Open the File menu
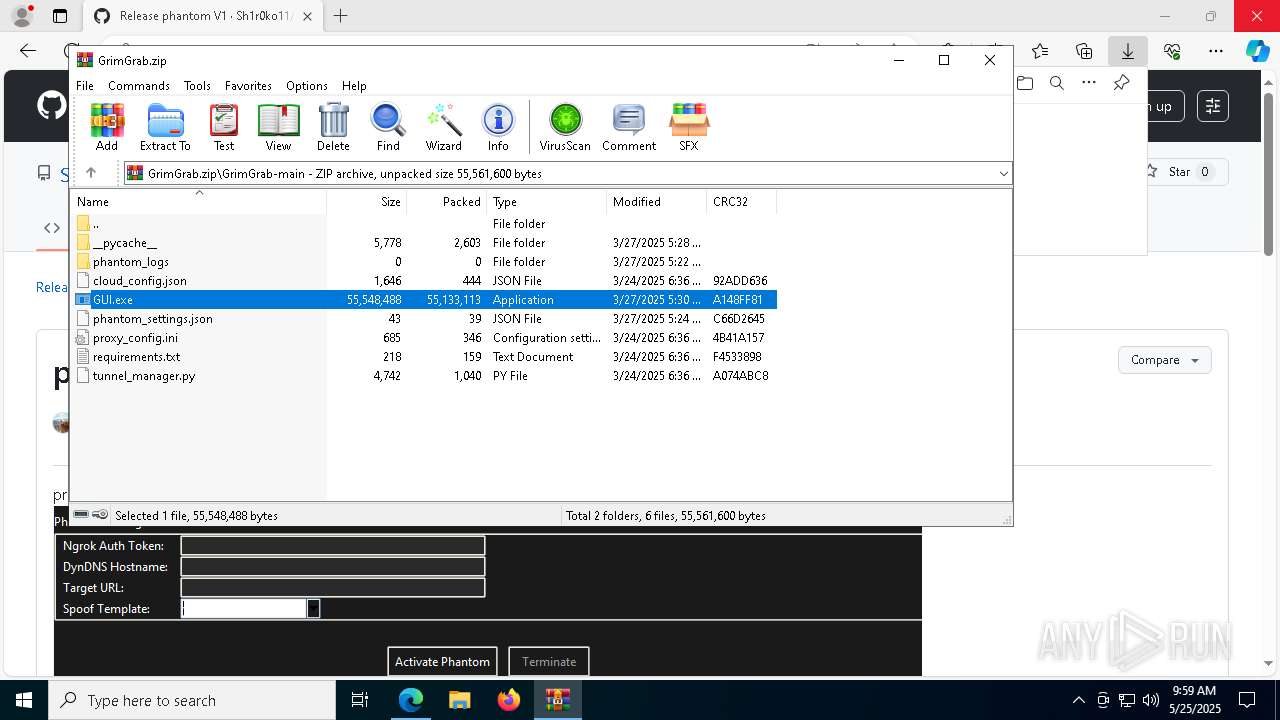Image resolution: width=1280 pixels, height=720 pixels. (85, 86)
